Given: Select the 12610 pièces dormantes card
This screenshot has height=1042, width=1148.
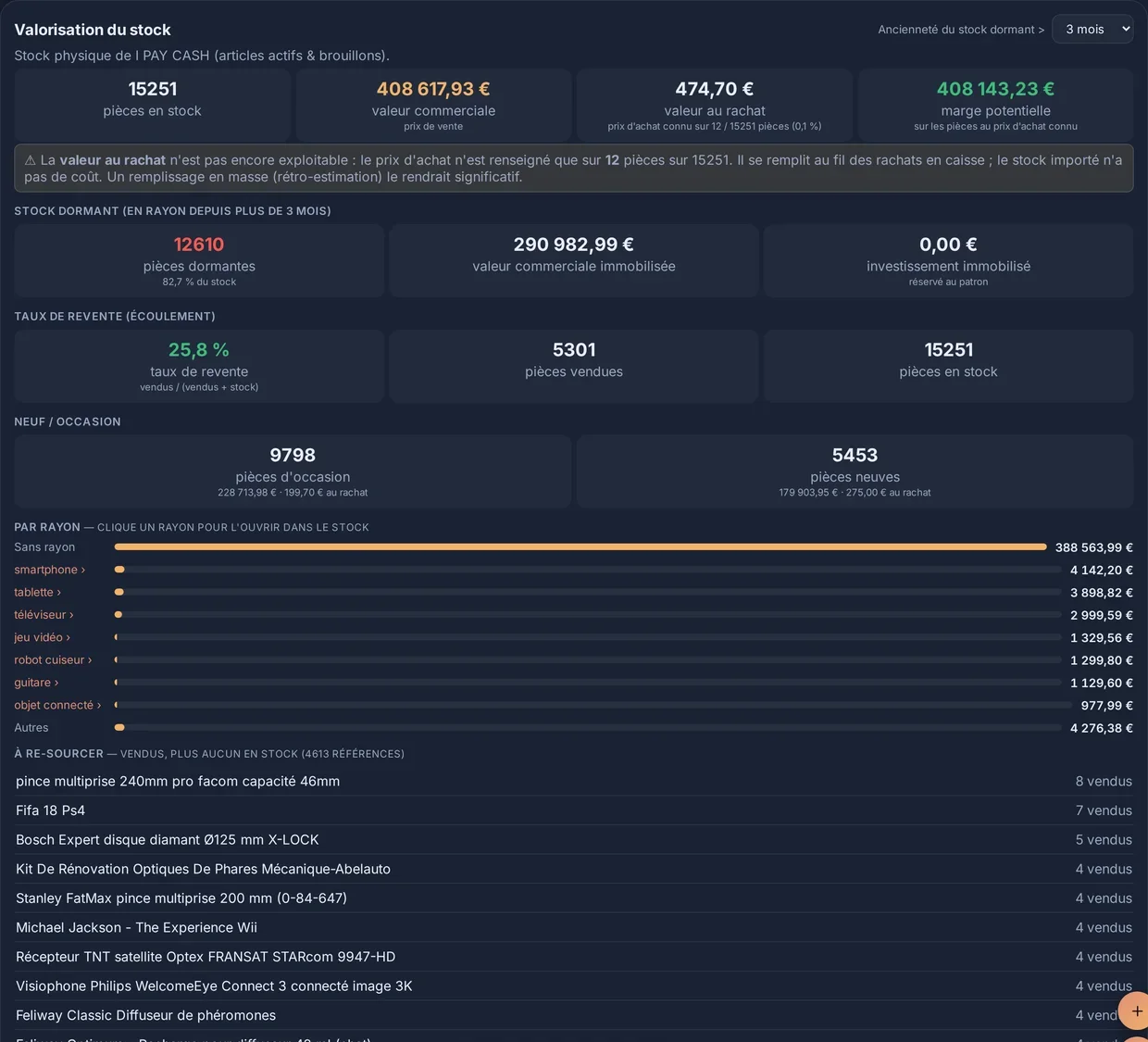Looking at the screenshot, I should point(199,260).
